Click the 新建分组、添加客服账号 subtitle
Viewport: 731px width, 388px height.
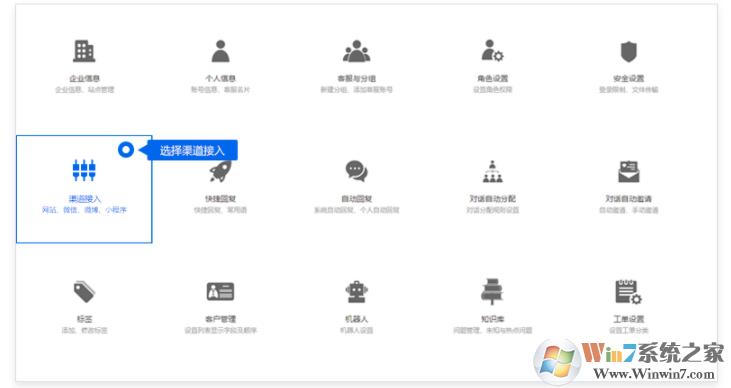point(357,90)
